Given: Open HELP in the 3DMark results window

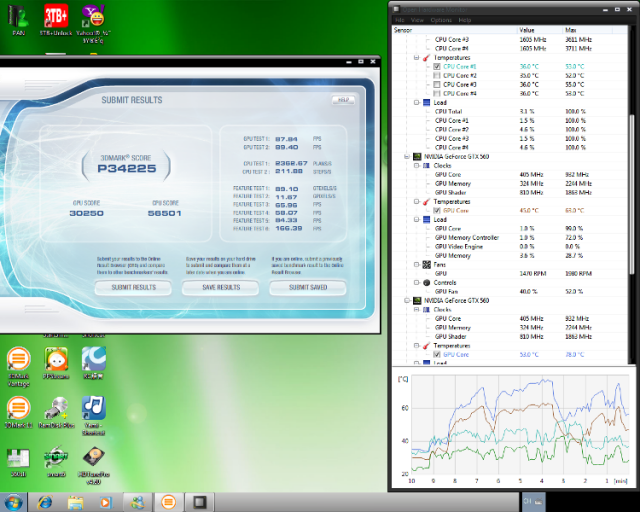Looking at the screenshot, I should coord(343,100).
